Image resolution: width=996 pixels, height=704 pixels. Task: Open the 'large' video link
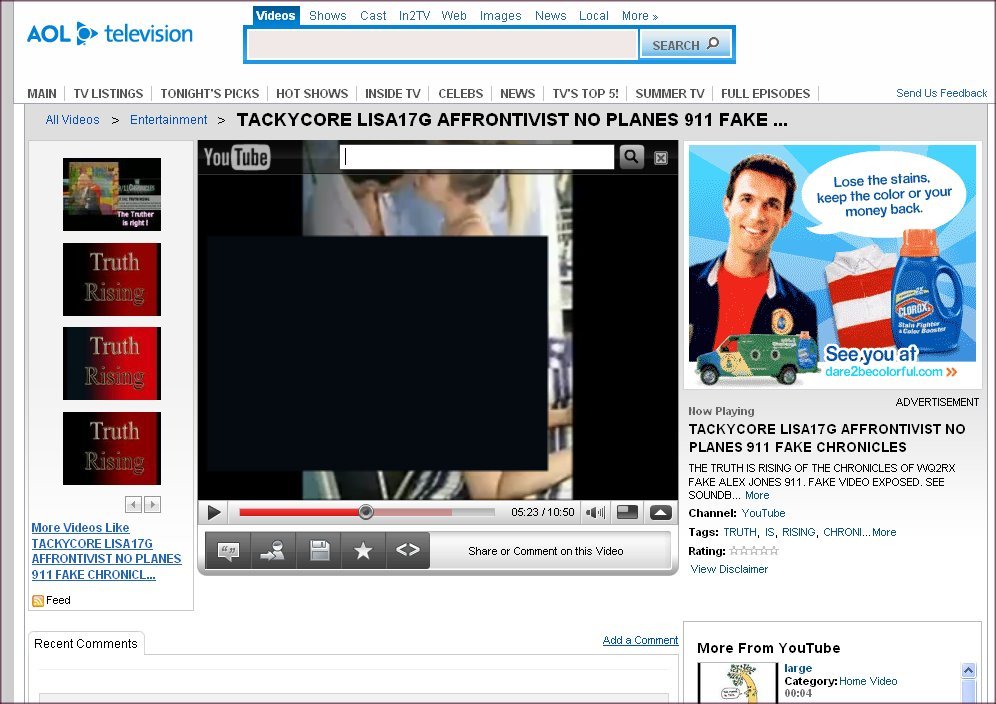click(x=798, y=668)
